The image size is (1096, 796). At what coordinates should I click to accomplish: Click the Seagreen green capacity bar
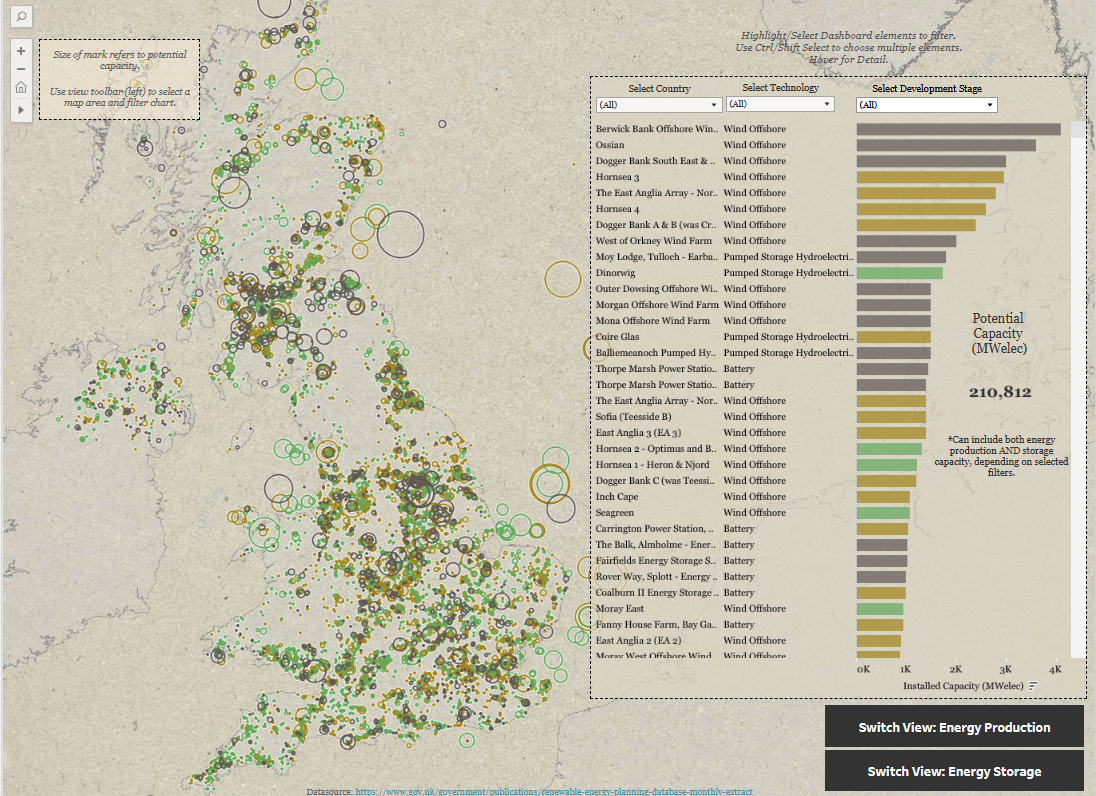[883, 513]
